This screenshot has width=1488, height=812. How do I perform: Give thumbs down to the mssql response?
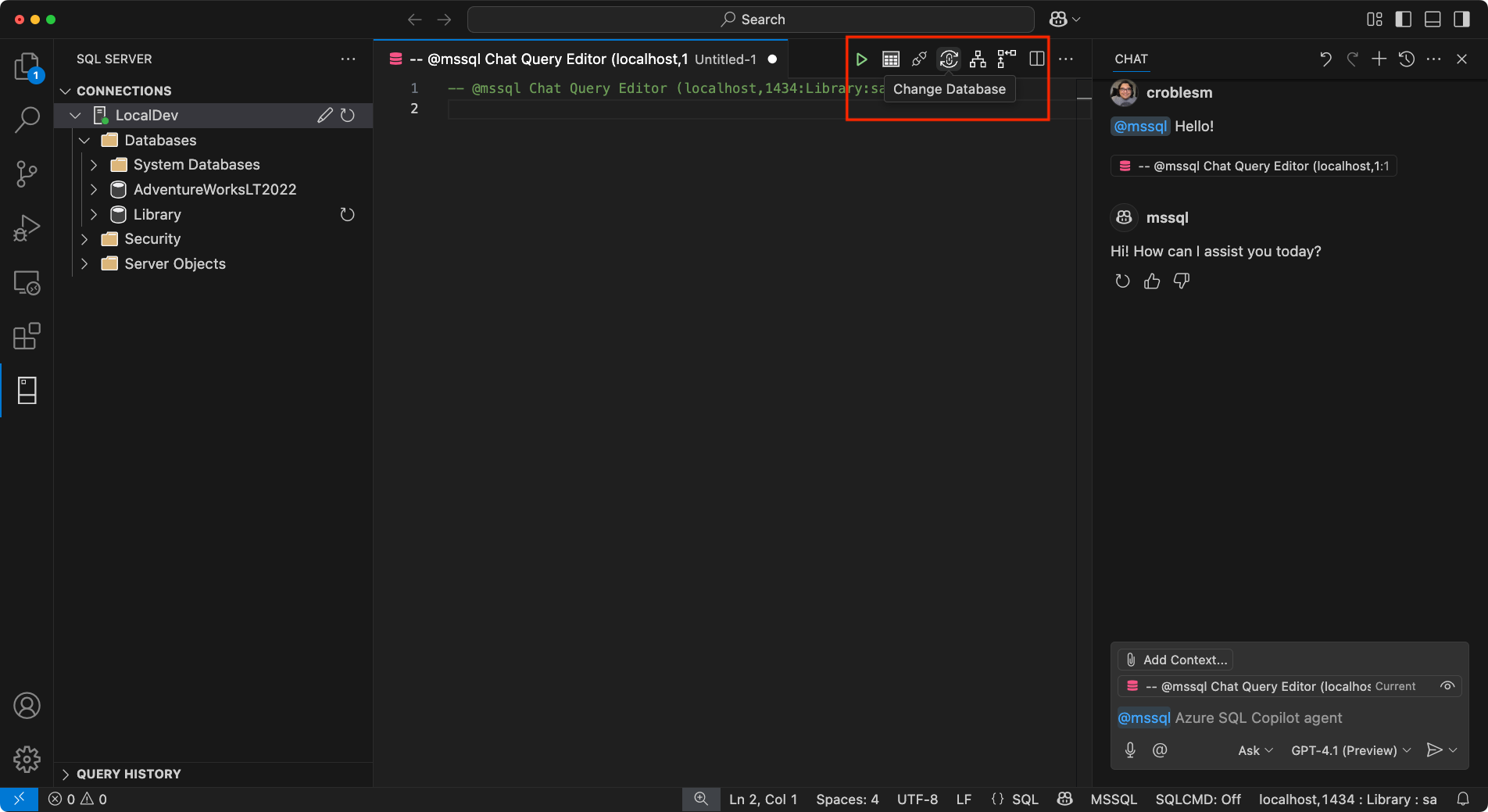click(1181, 281)
